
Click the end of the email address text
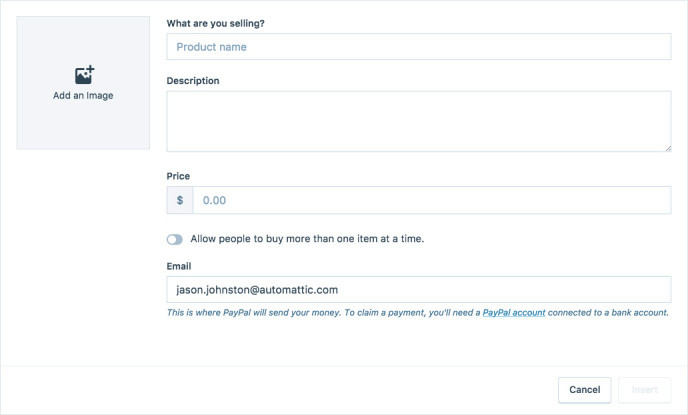click(x=338, y=289)
